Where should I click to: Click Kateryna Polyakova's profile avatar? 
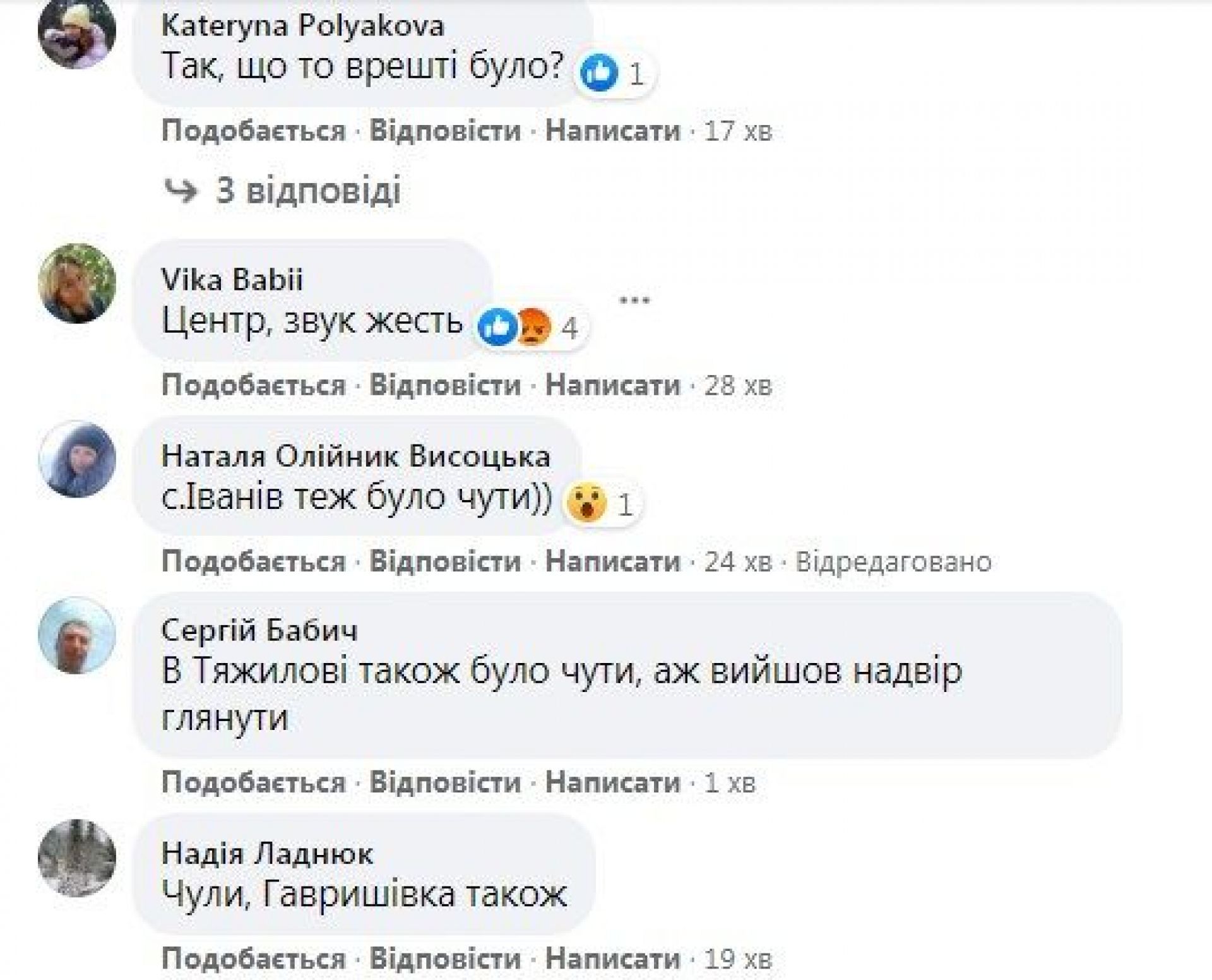77,30
